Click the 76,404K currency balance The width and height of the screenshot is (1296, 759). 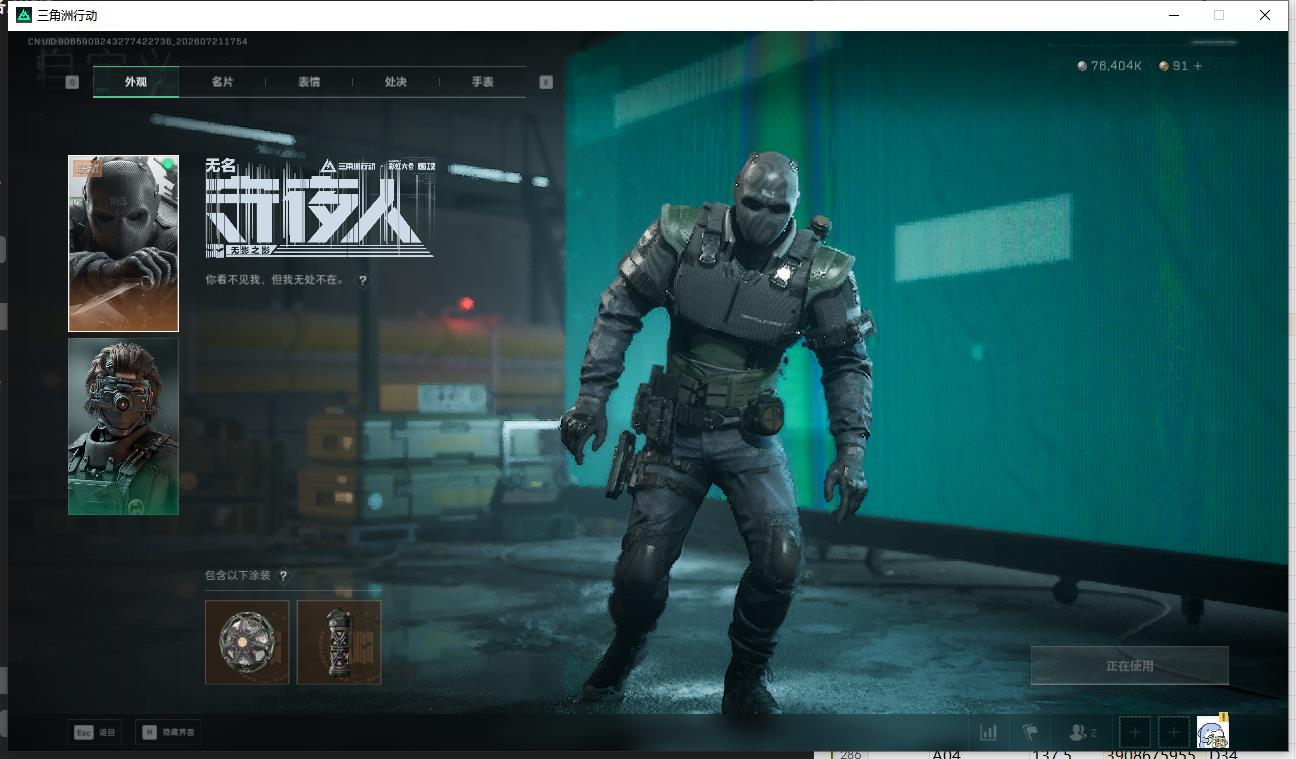pos(1110,66)
